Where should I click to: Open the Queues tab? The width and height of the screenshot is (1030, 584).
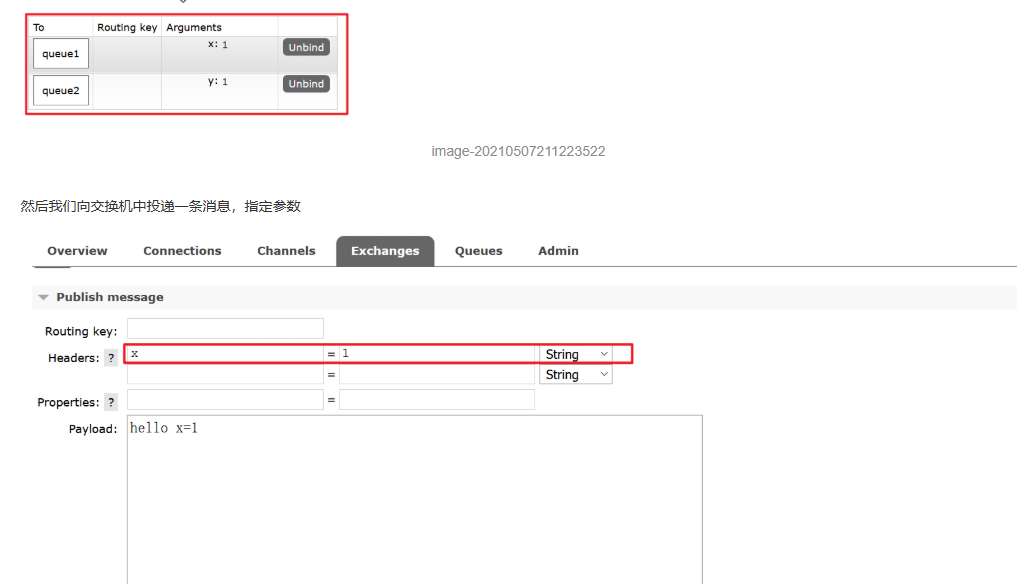478,251
